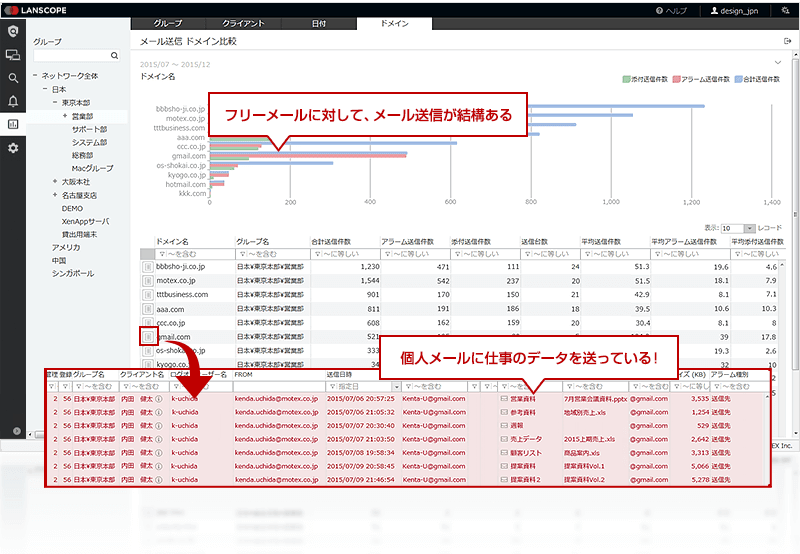Click mail icon beside 顧客リスト subject
The width and height of the screenshot is (800, 554).
[504, 453]
